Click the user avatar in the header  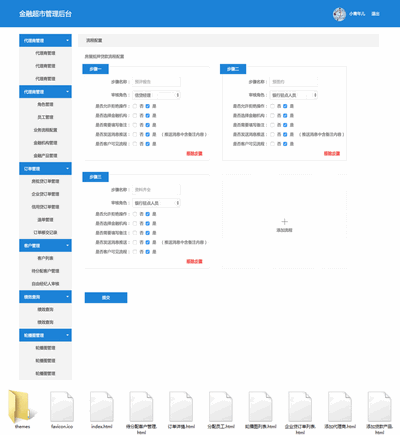coord(339,14)
